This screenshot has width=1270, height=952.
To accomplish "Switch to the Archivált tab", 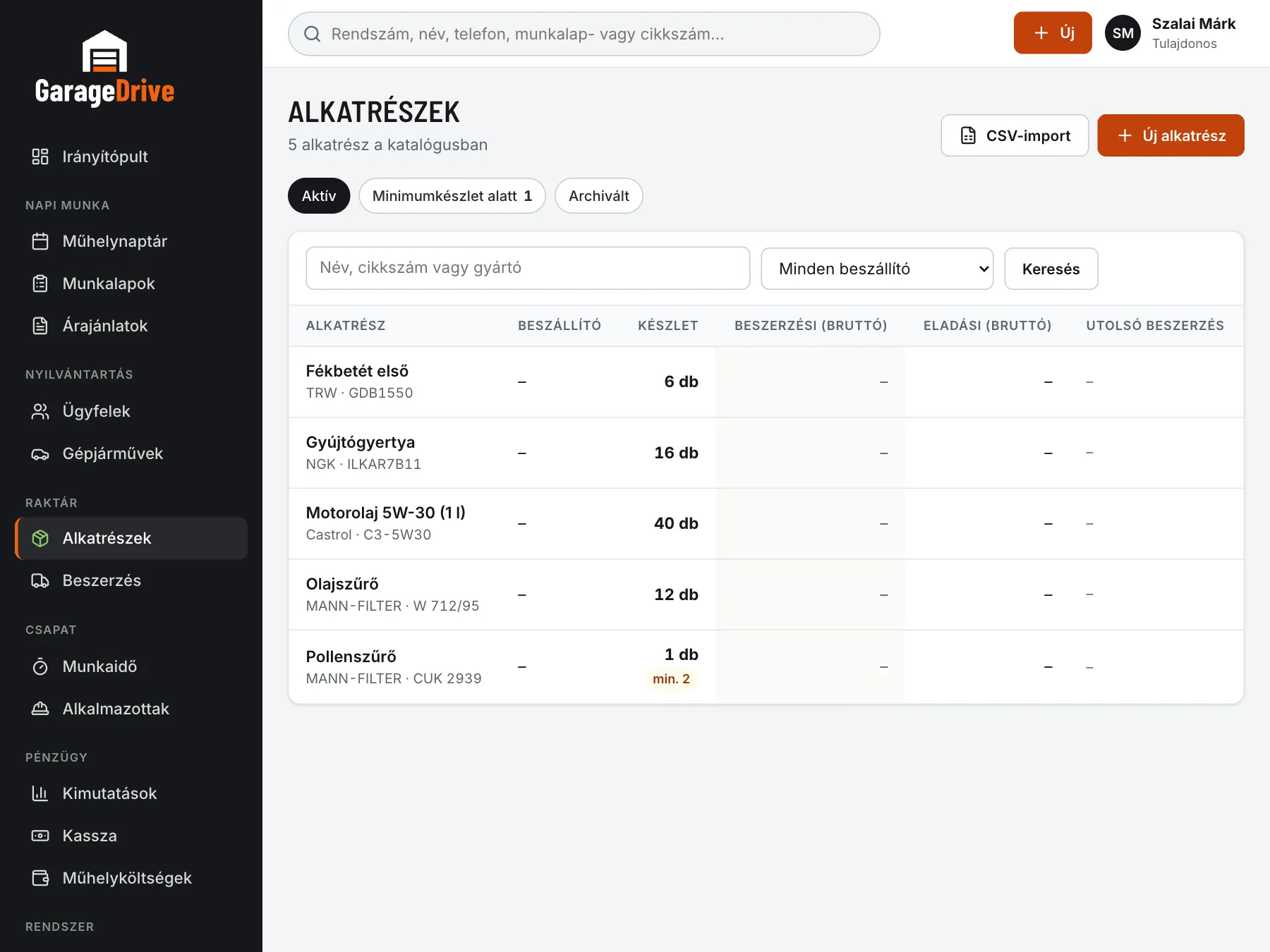I will point(598,195).
